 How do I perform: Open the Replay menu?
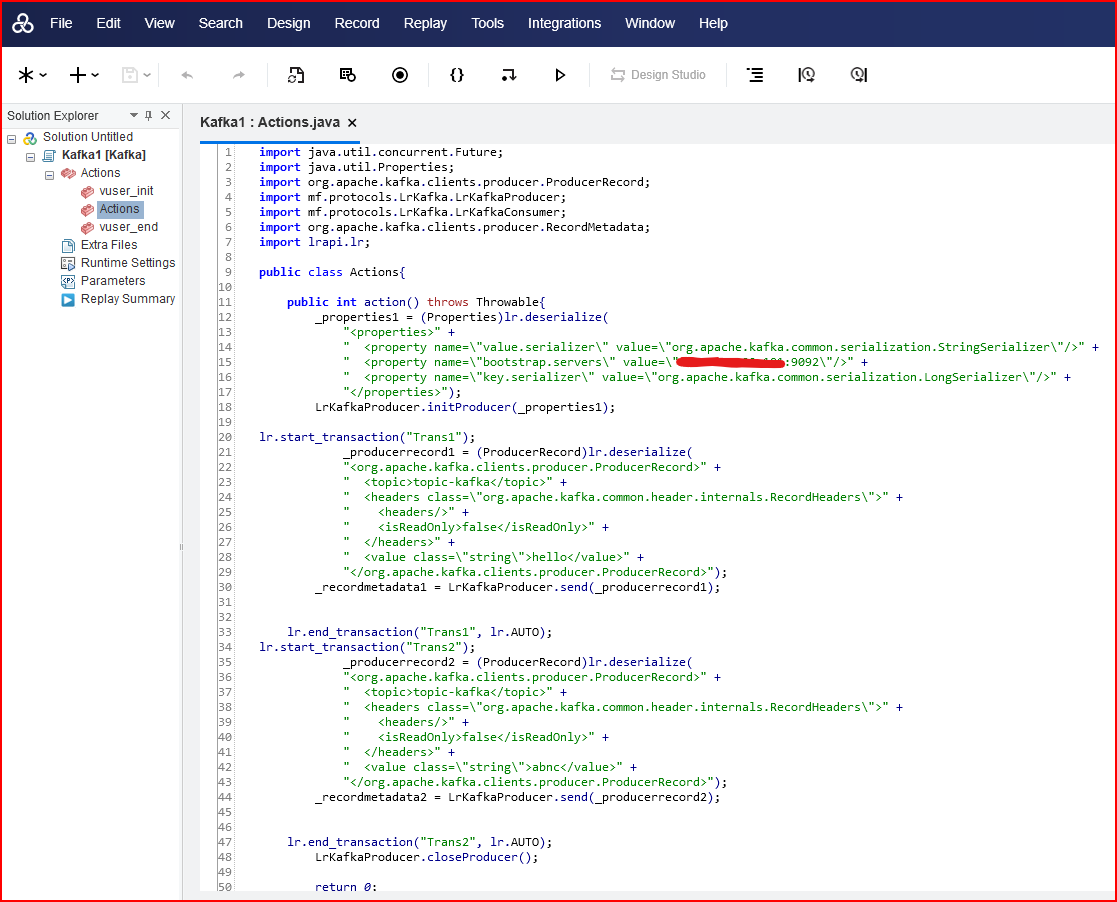pyautogui.click(x=425, y=23)
